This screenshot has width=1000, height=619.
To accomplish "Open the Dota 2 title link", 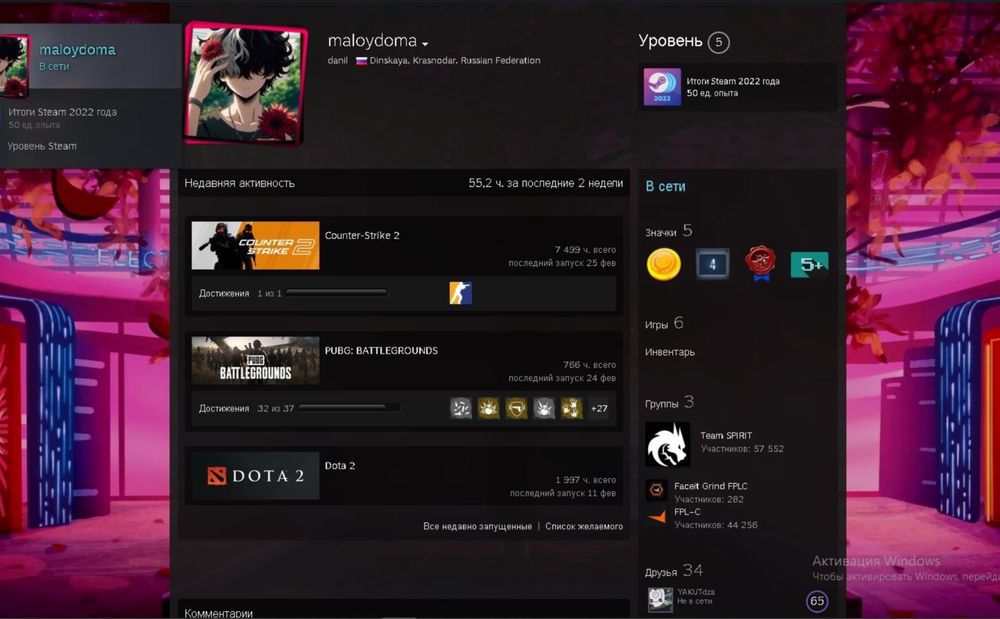I will coord(340,465).
